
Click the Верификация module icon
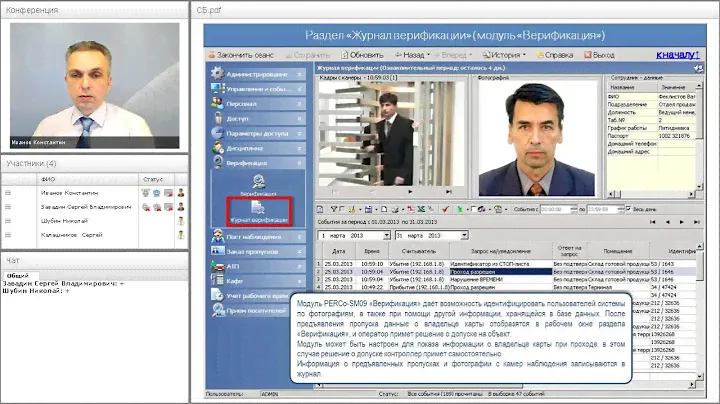258,182
